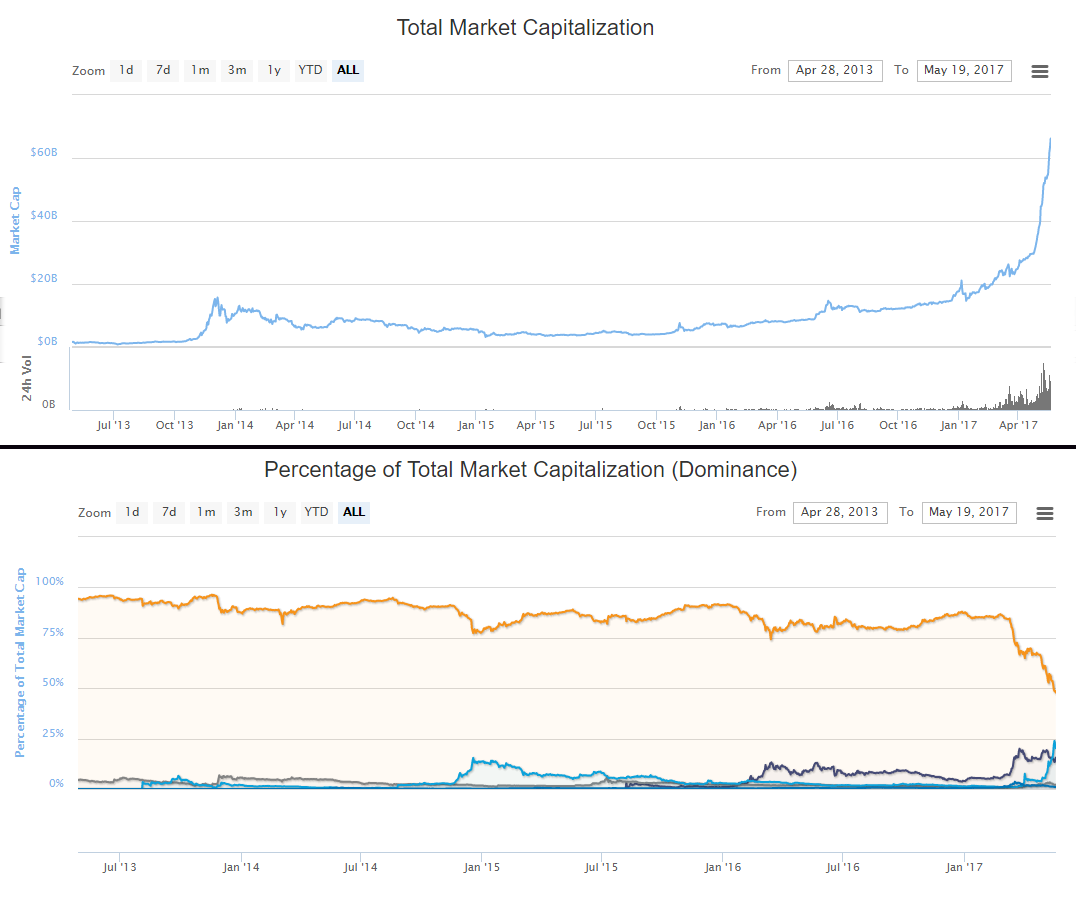Click the From date field on Dominance chart
Viewport: 1076px width, 897px height.
click(x=840, y=512)
